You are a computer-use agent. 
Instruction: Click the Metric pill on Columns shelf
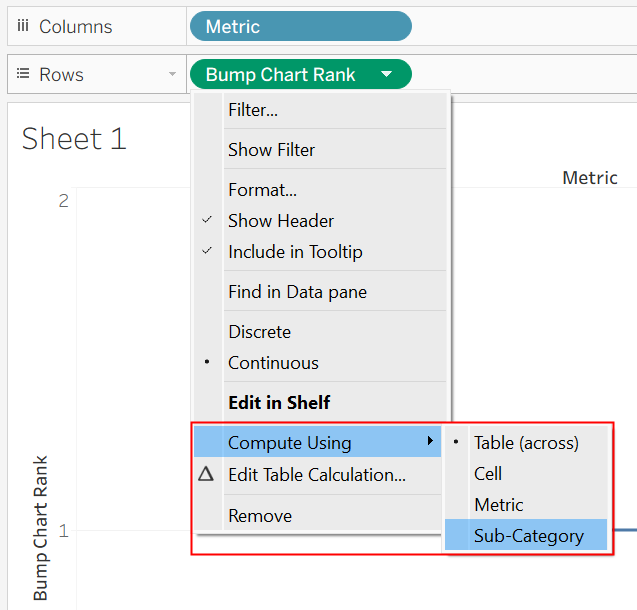pos(301,26)
